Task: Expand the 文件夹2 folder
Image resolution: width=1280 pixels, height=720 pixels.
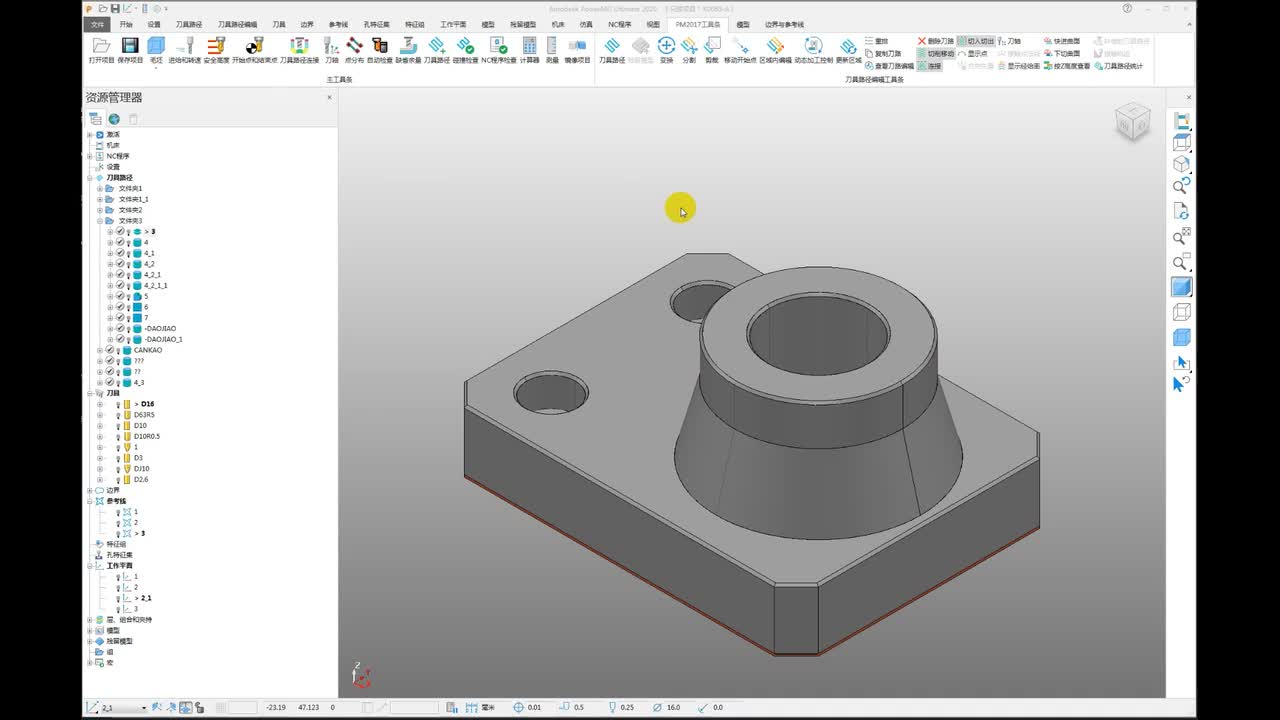Action: tap(100, 210)
